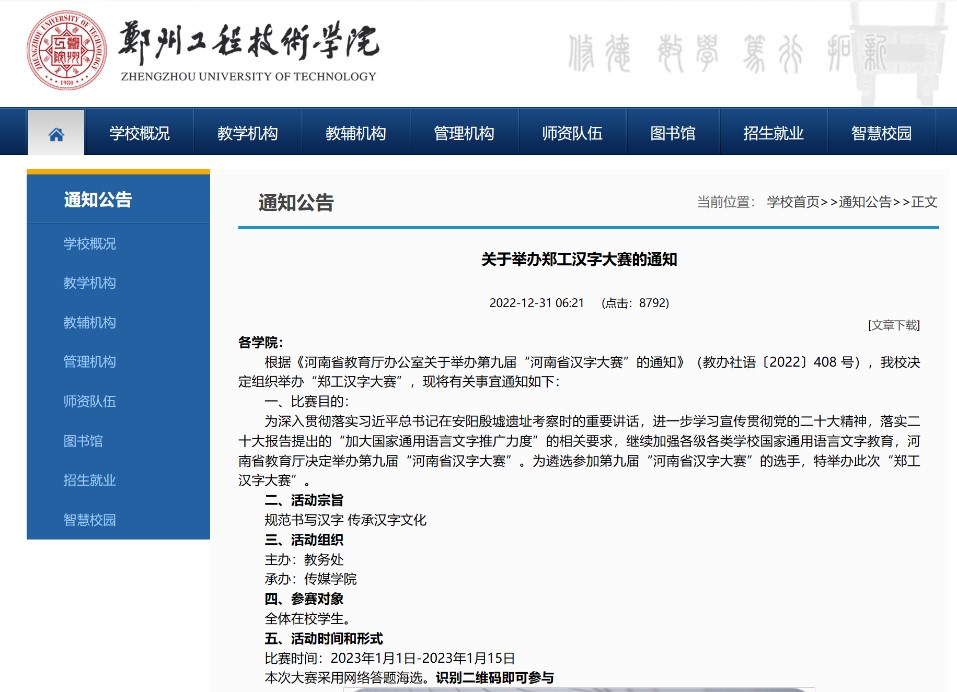This screenshot has height=692, width=957.
Task: Click the 各学院: salutation line
Action: 261,342
